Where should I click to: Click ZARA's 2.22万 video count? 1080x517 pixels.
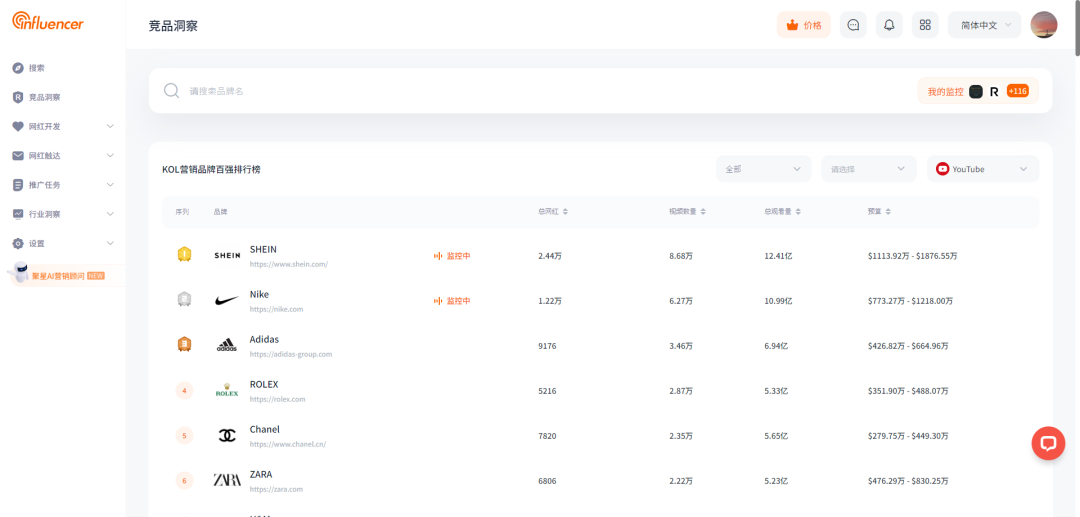click(x=681, y=481)
